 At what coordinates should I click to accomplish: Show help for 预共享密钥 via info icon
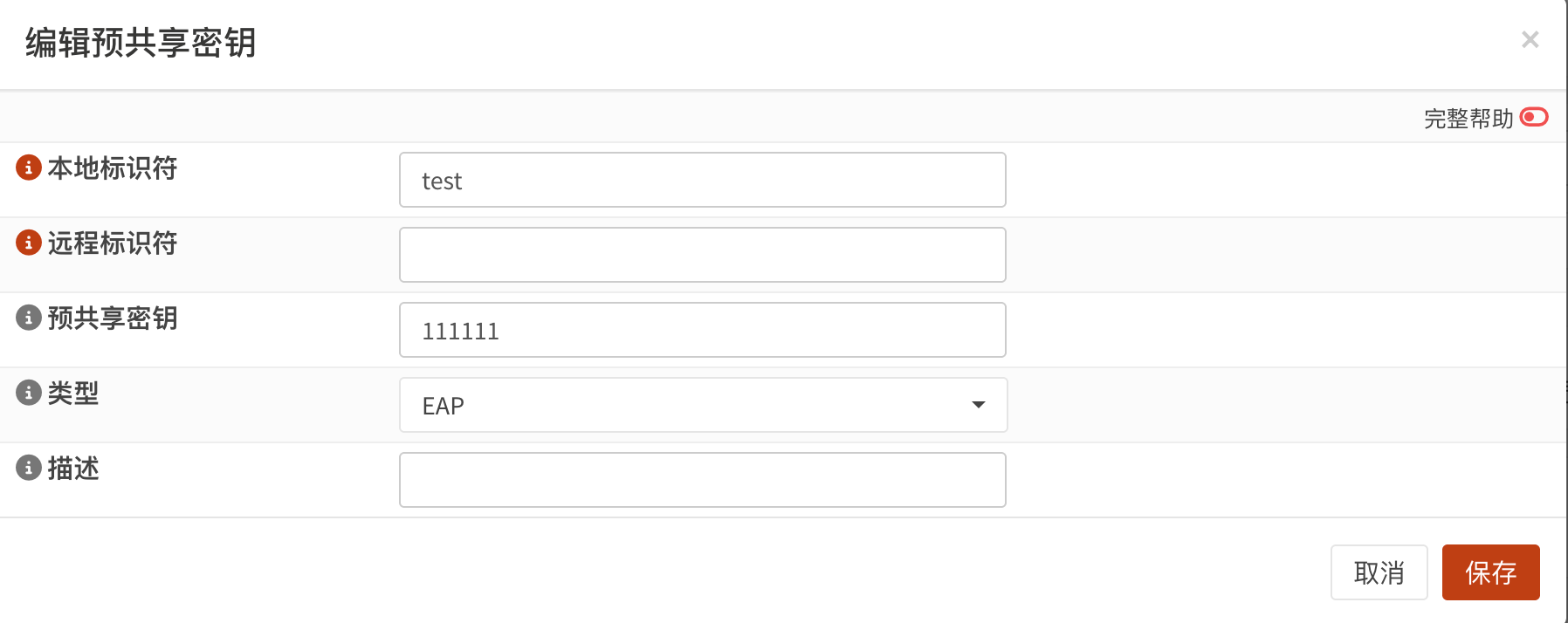click(29, 318)
